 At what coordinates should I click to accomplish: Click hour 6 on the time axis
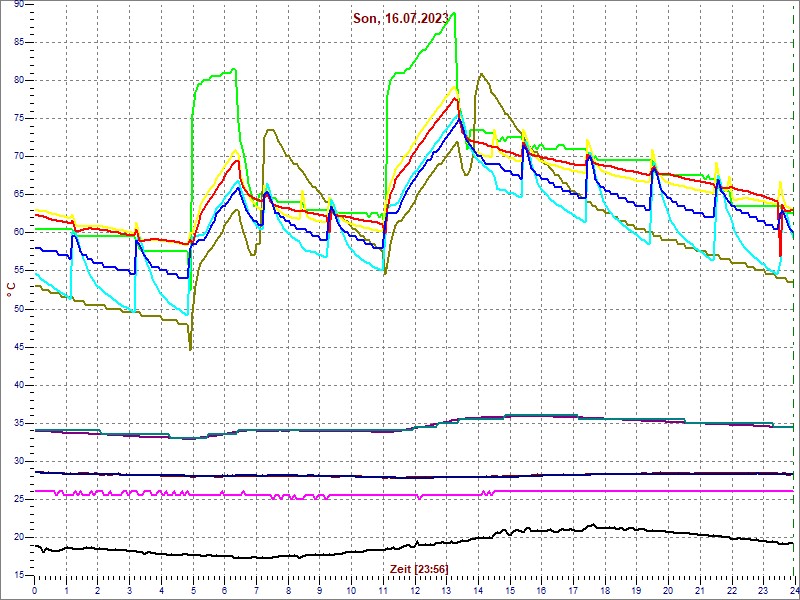[x=224, y=589]
